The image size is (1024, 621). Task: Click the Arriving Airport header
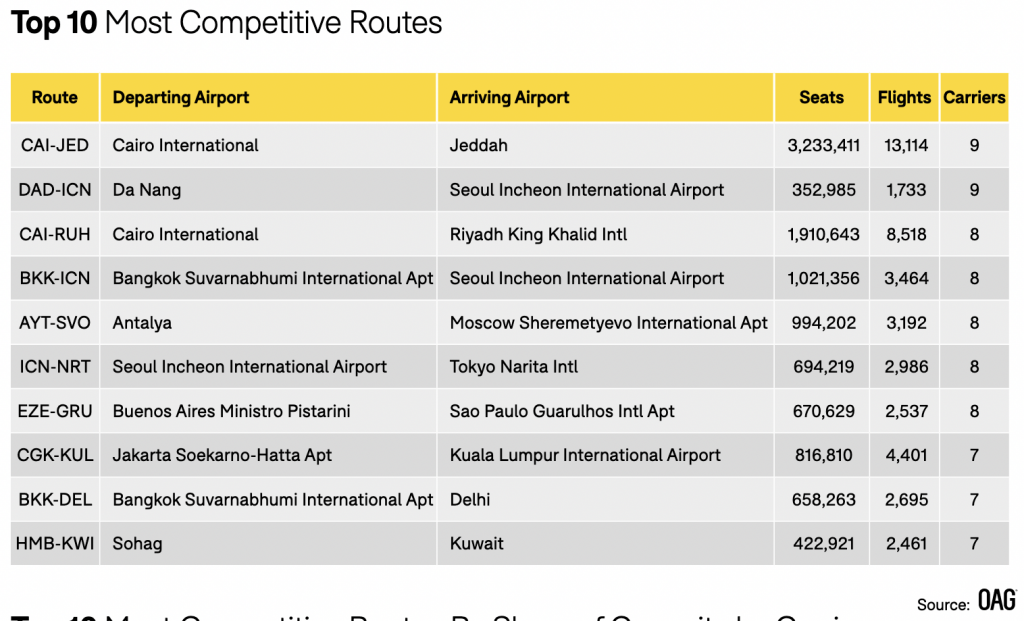(509, 97)
